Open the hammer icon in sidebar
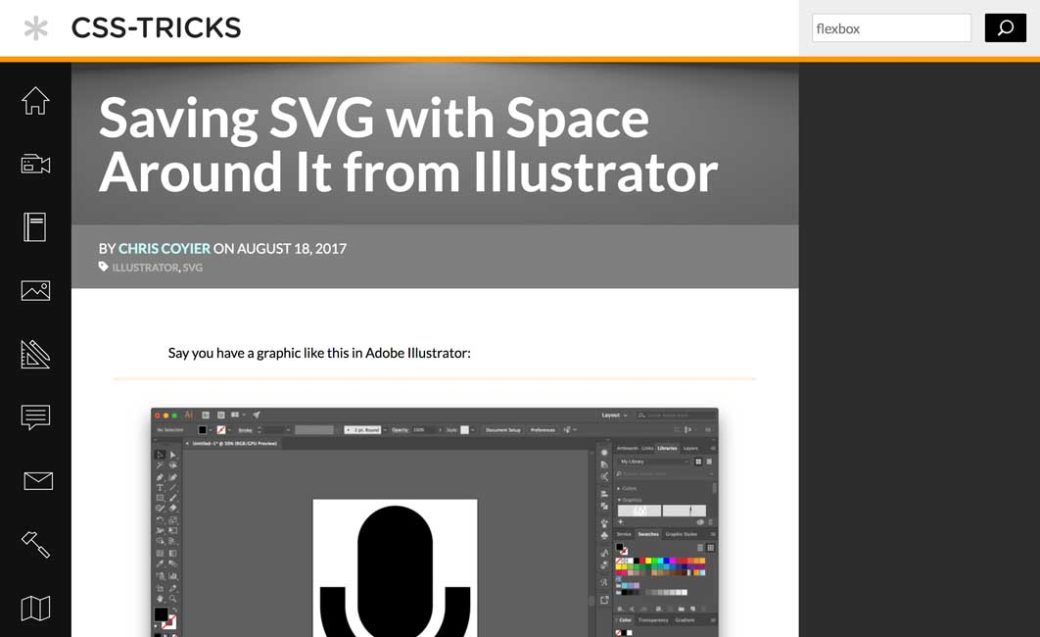This screenshot has width=1040, height=637. pos(35,544)
